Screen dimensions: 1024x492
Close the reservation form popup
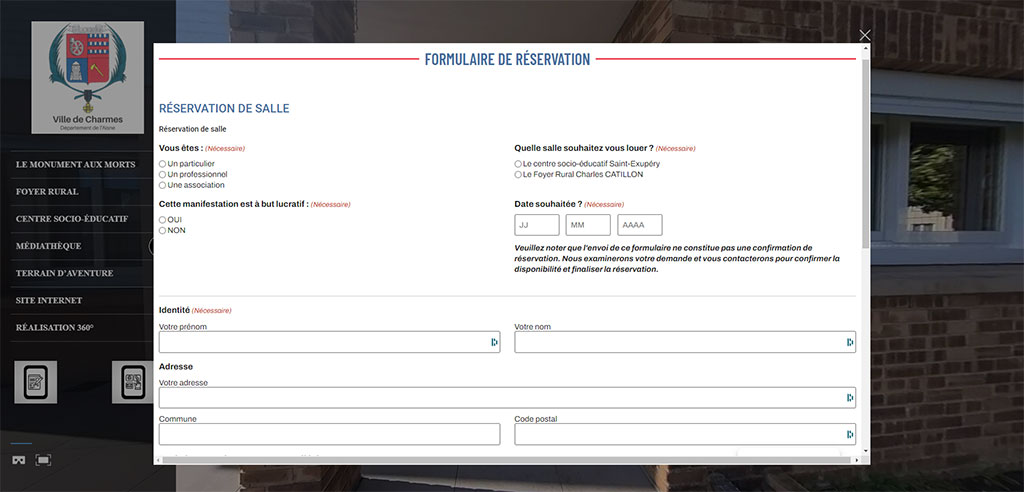[865, 35]
